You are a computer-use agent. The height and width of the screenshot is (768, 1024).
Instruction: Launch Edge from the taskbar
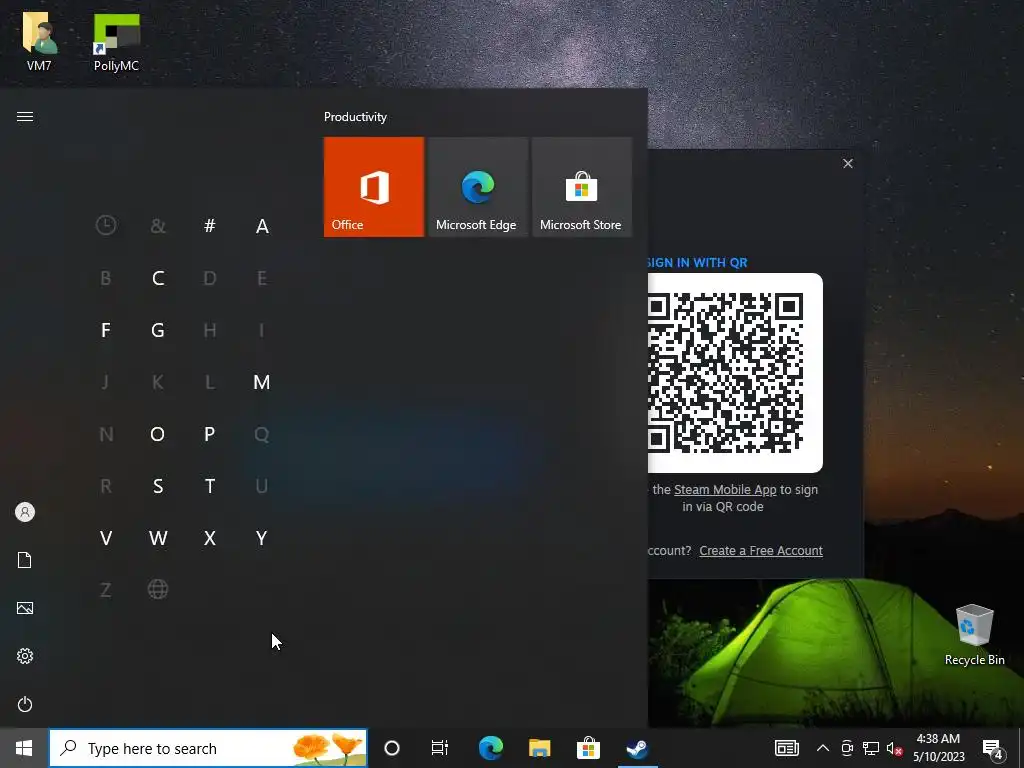tap(490, 748)
